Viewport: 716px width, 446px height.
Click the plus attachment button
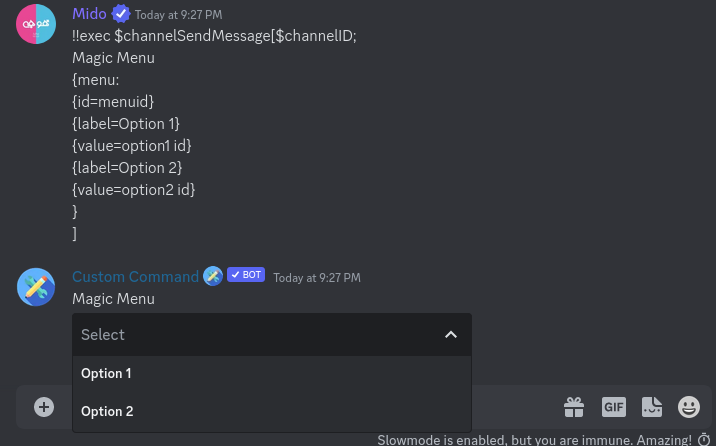pyautogui.click(x=44, y=407)
